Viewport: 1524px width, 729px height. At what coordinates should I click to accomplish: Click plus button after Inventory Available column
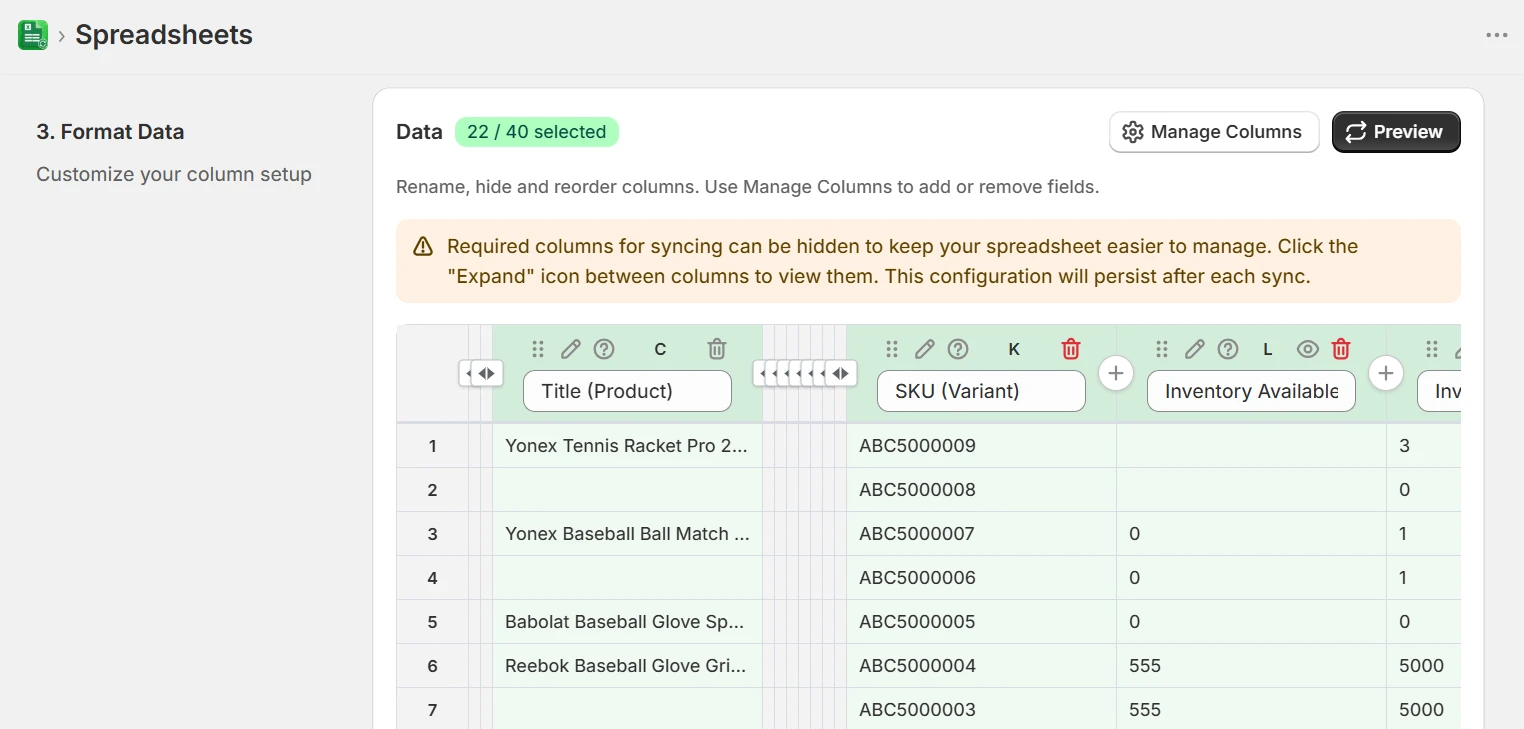click(1386, 373)
